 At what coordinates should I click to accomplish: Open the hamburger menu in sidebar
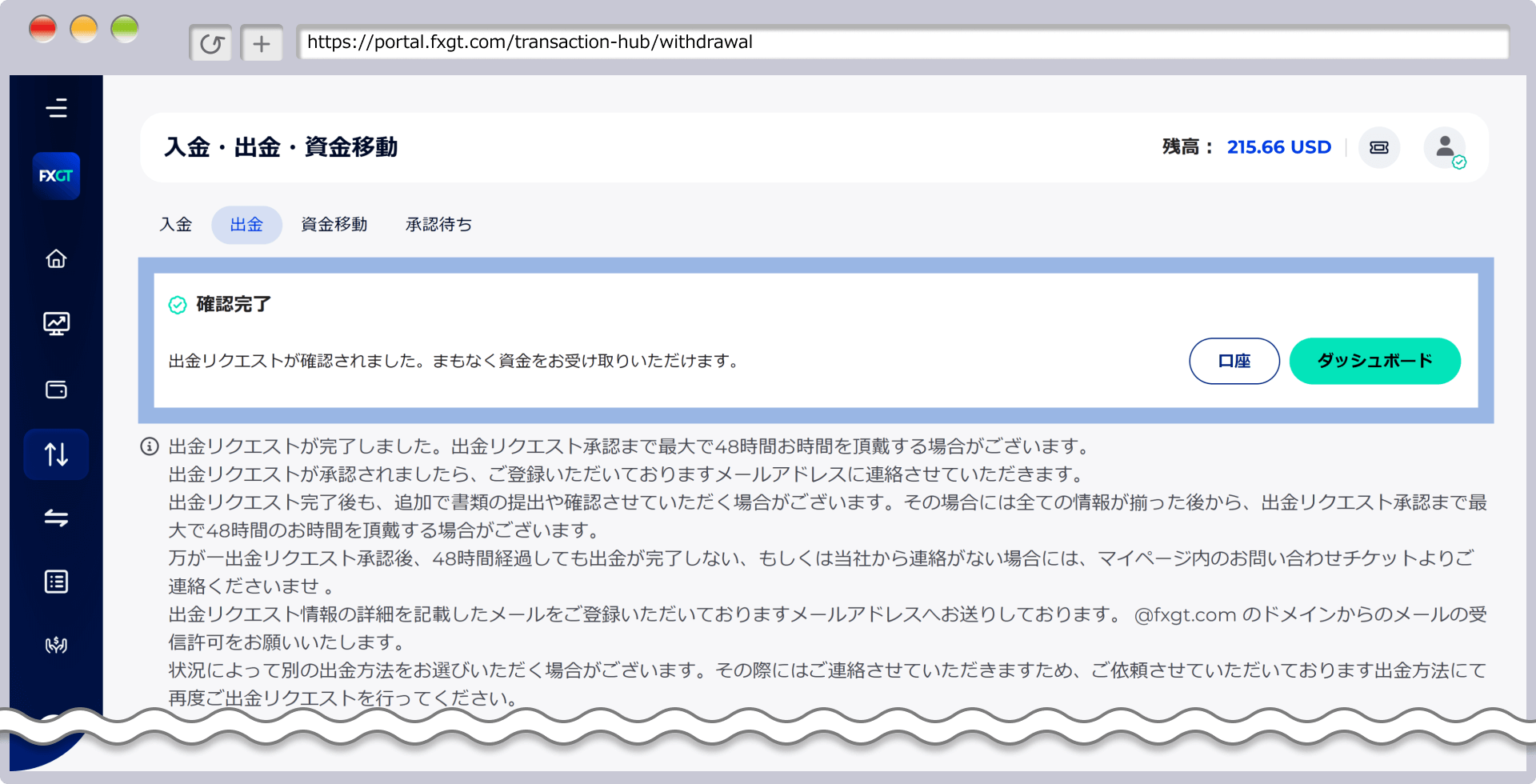click(56, 108)
